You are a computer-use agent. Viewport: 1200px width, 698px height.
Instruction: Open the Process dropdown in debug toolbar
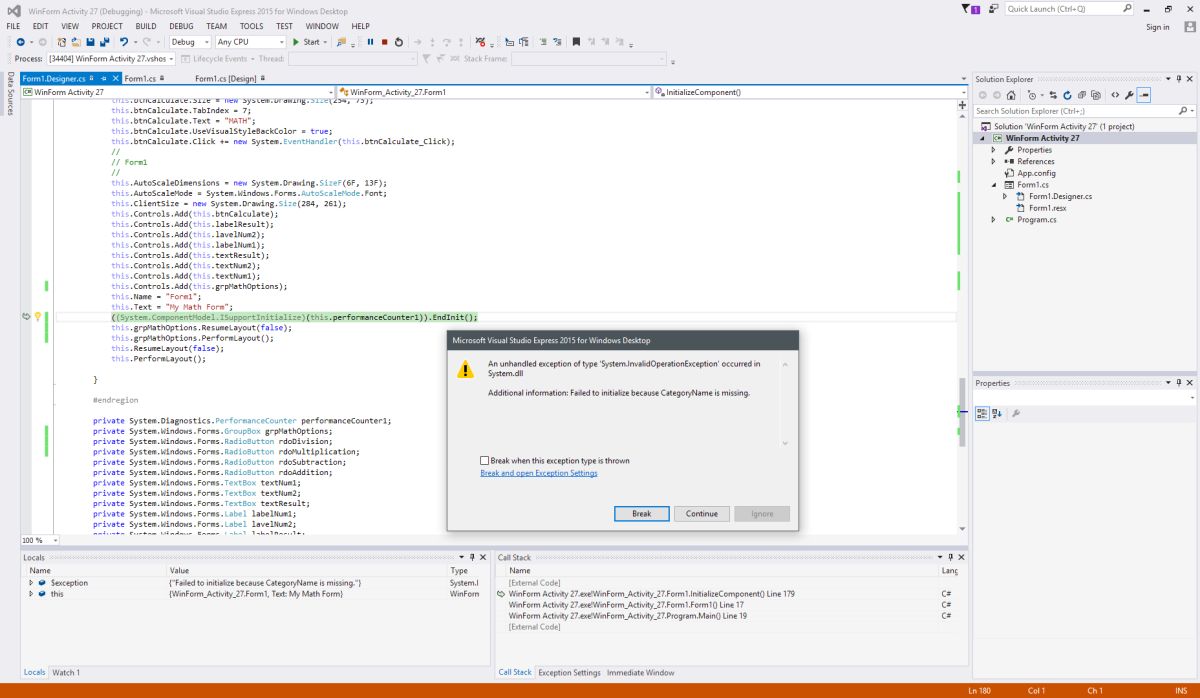pyautogui.click(x=113, y=59)
